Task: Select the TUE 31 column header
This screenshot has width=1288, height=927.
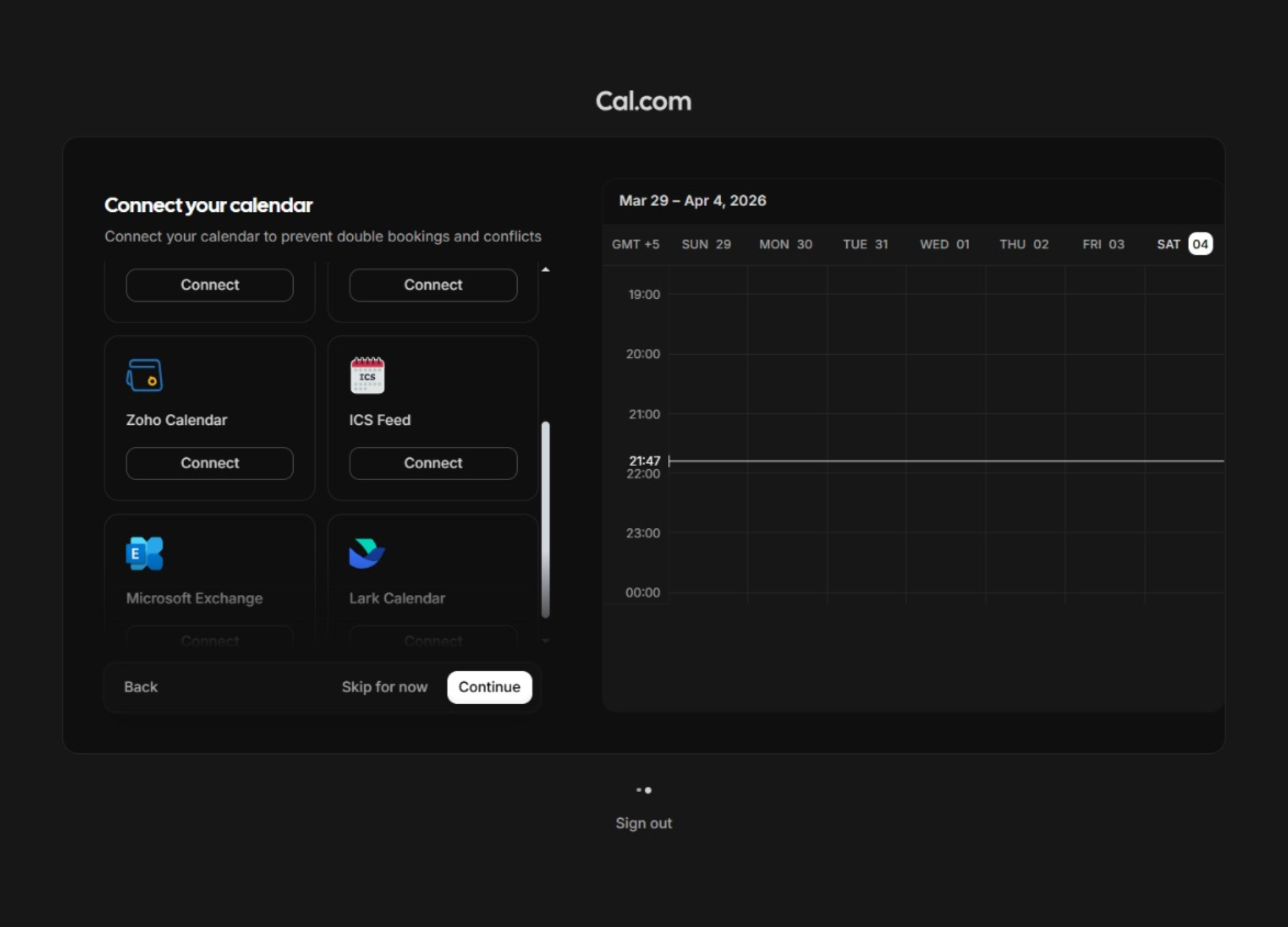Action: click(866, 245)
